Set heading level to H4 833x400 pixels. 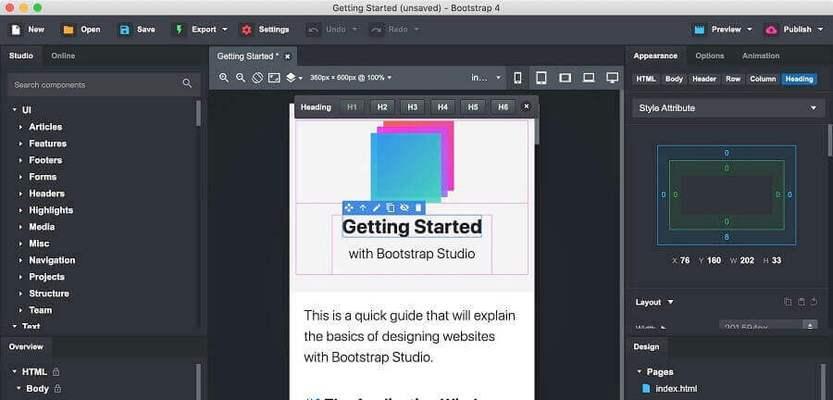click(443, 107)
